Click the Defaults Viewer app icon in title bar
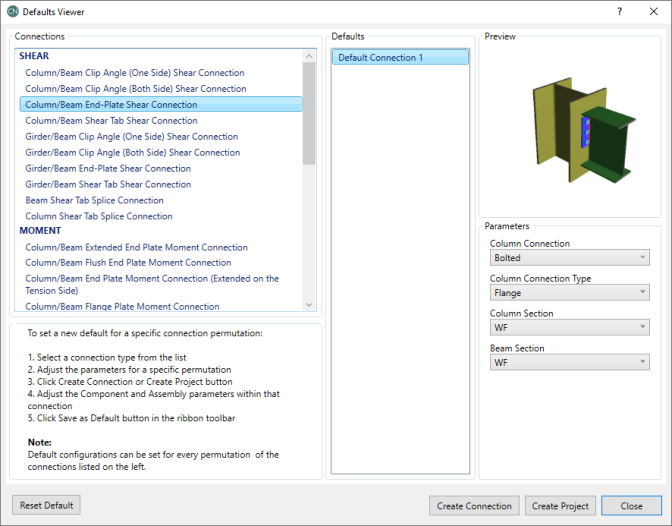672x526 pixels. [12, 13]
